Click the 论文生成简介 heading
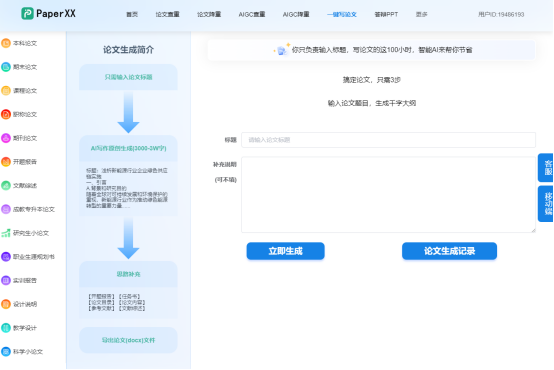The height and width of the screenshot is (370, 554). point(128,50)
